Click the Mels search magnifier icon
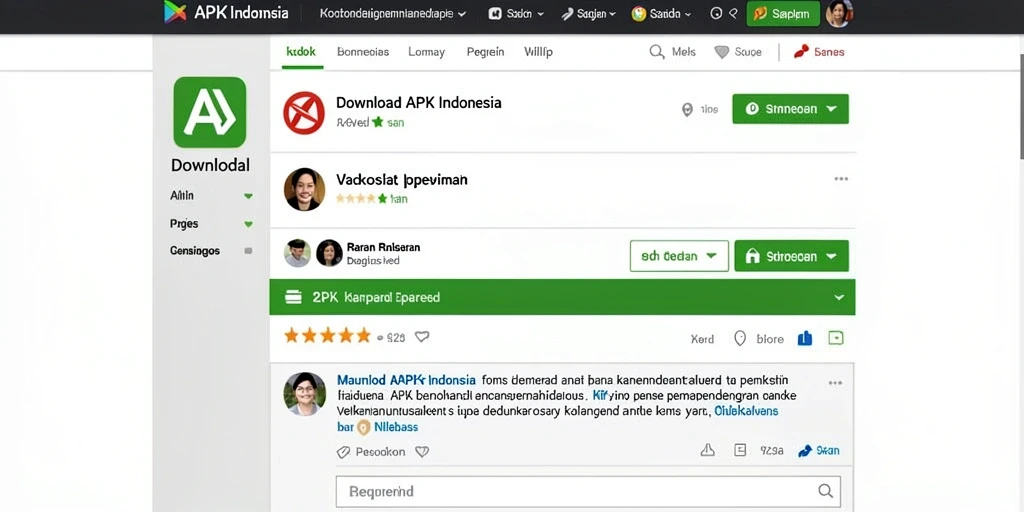The height and width of the screenshot is (512, 1024). tap(656, 52)
